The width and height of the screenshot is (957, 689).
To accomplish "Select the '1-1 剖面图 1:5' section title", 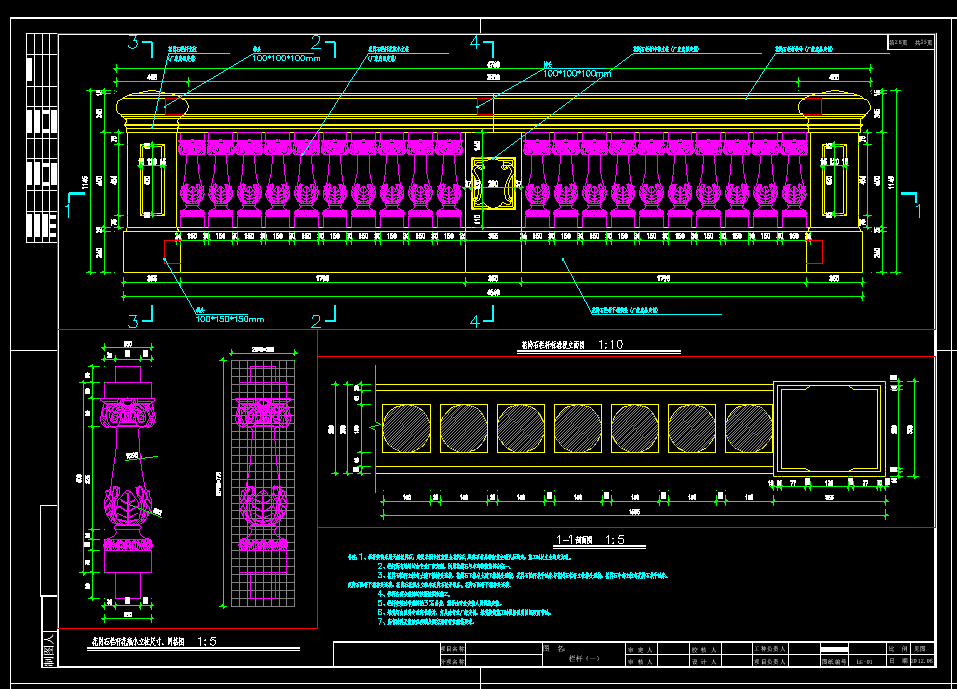I will click(590, 539).
